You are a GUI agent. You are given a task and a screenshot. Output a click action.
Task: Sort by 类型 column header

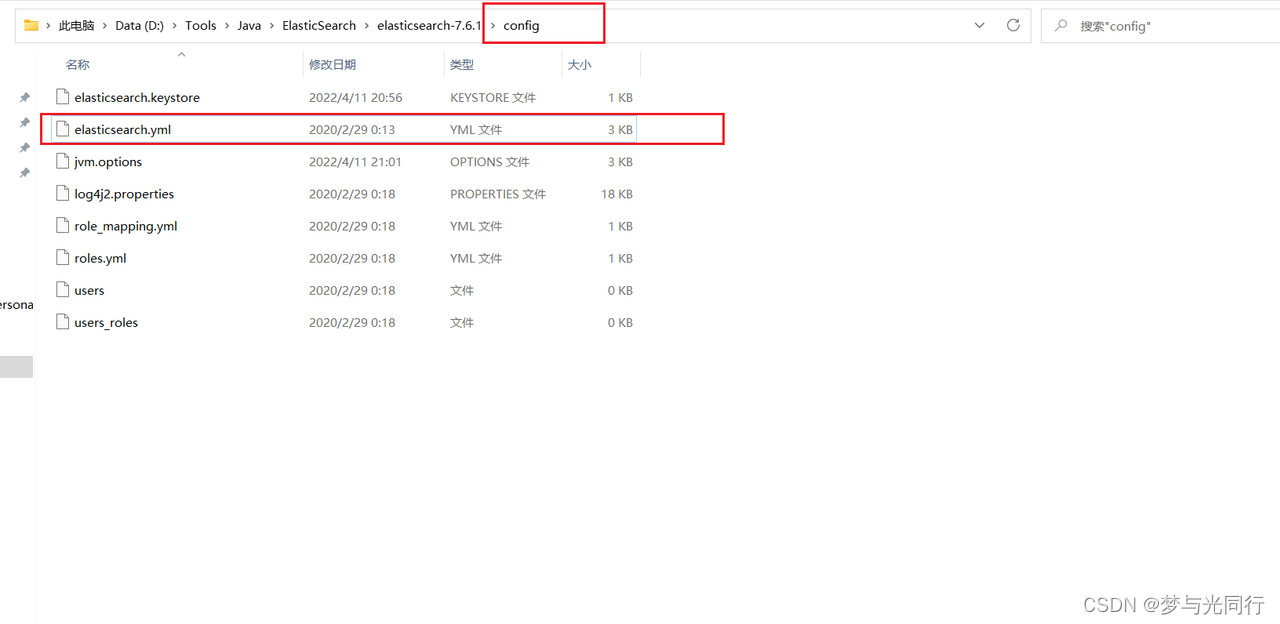[x=462, y=64]
